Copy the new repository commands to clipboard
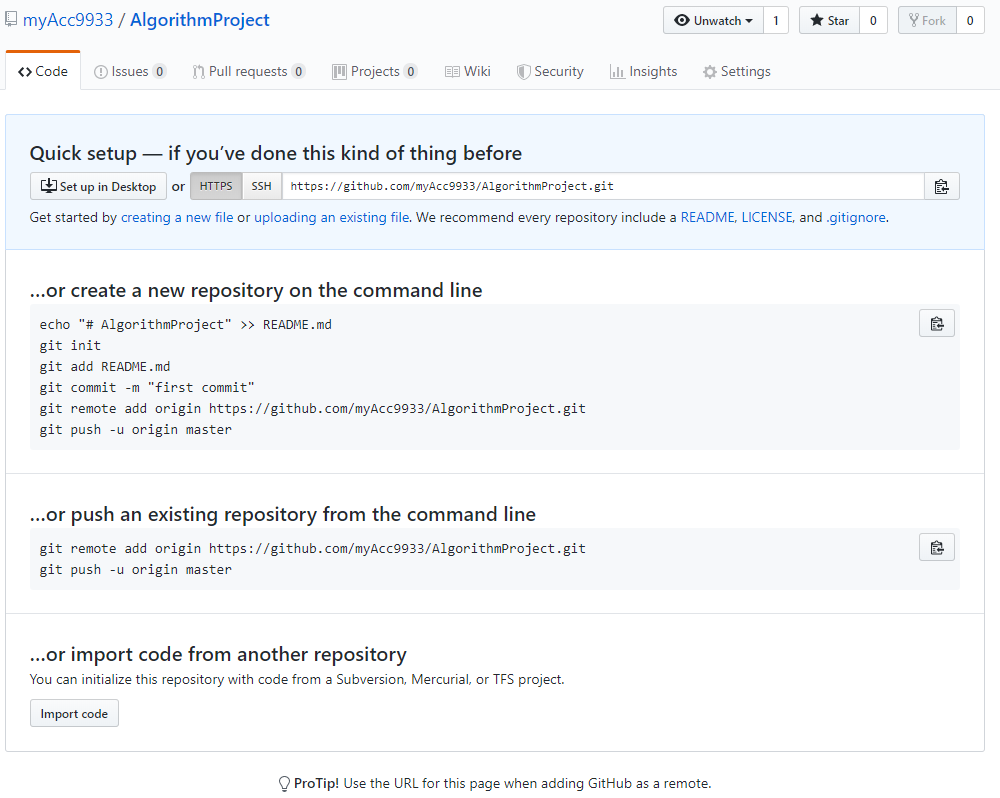The image size is (1000, 798). point(936,323)
